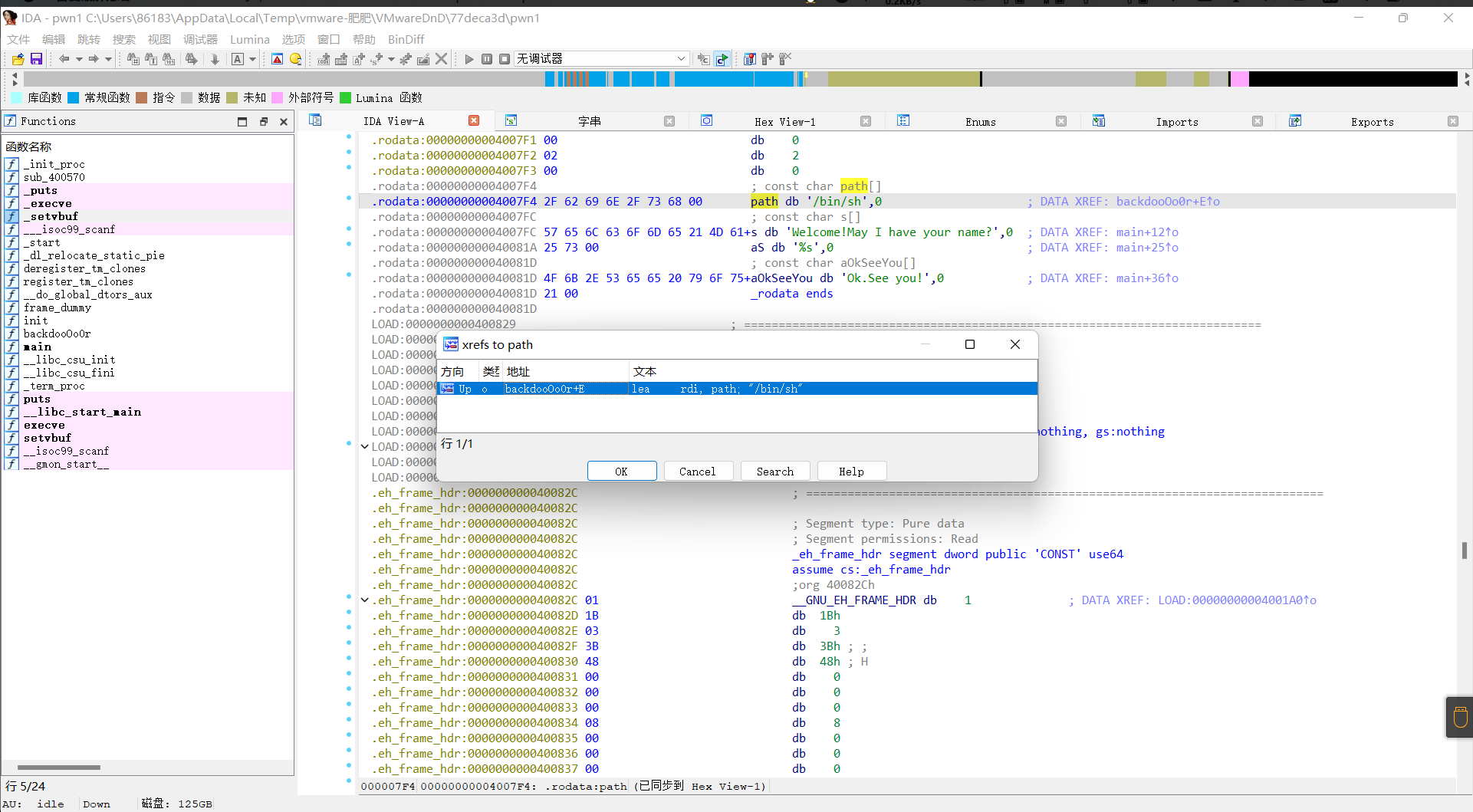Click the Save database icon
The image size is (1473, 812).
[36, 59]
